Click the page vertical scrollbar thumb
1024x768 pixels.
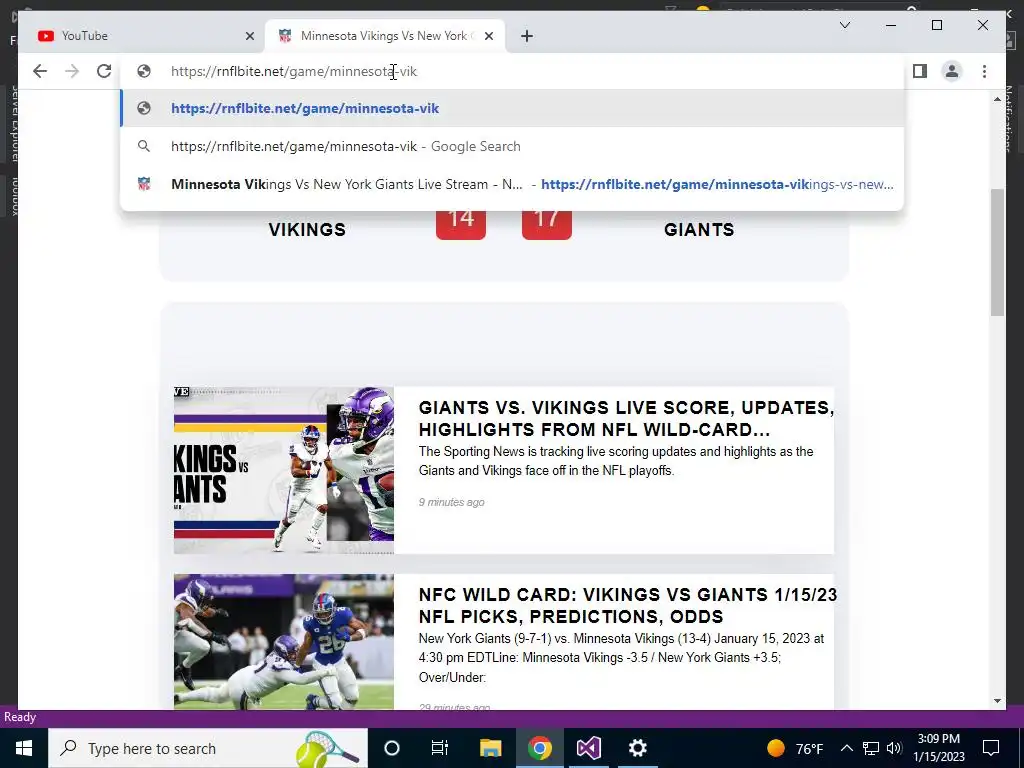point(997,253)
